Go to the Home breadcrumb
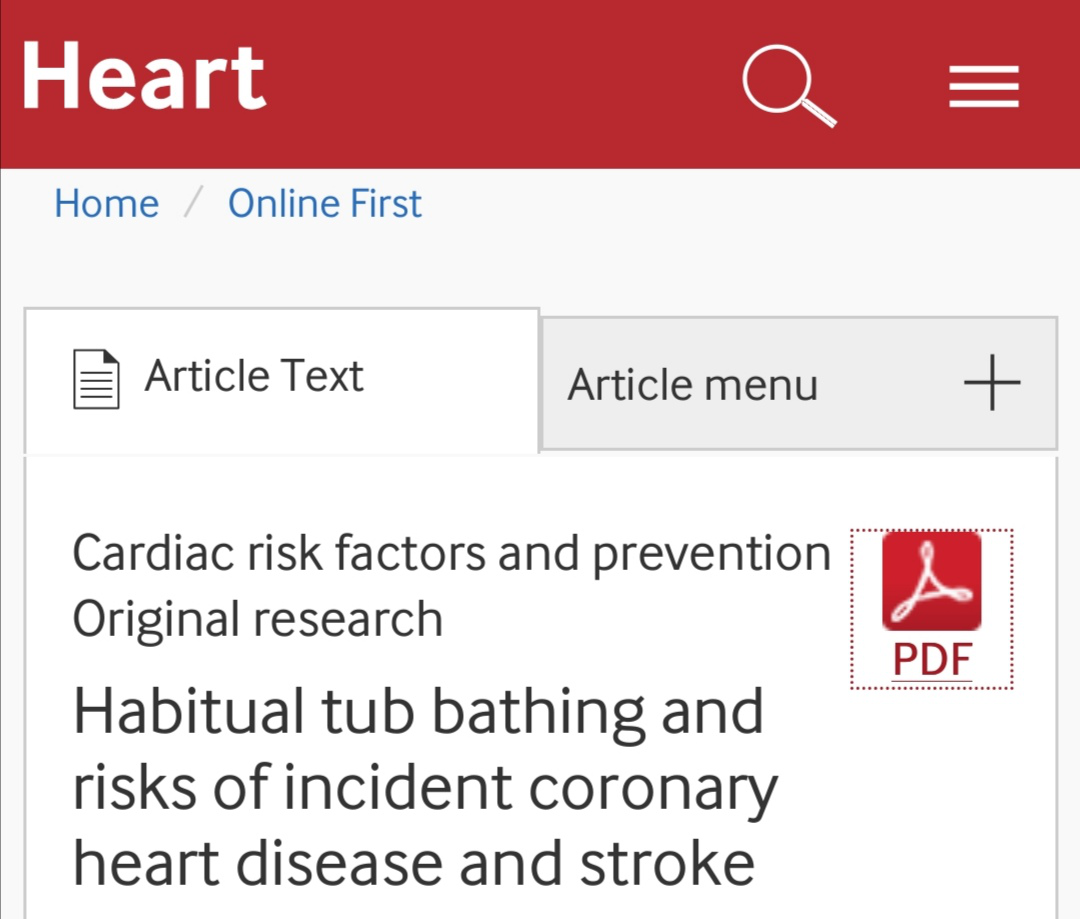The width and height of the screenshot is (1080, 919). [x=106, y=204]
